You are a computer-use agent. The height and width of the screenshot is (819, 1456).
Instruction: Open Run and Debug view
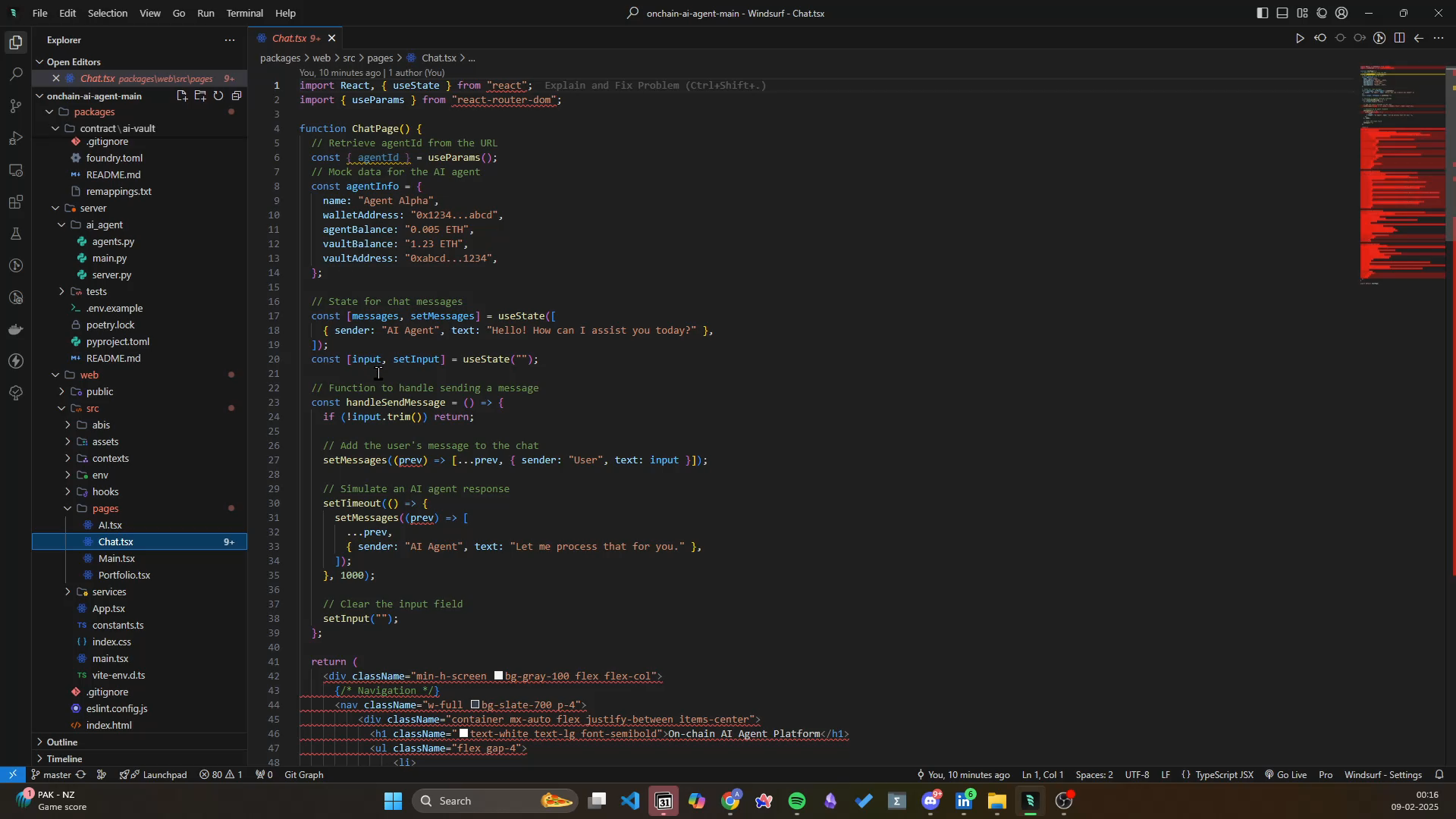pos(16,138)
